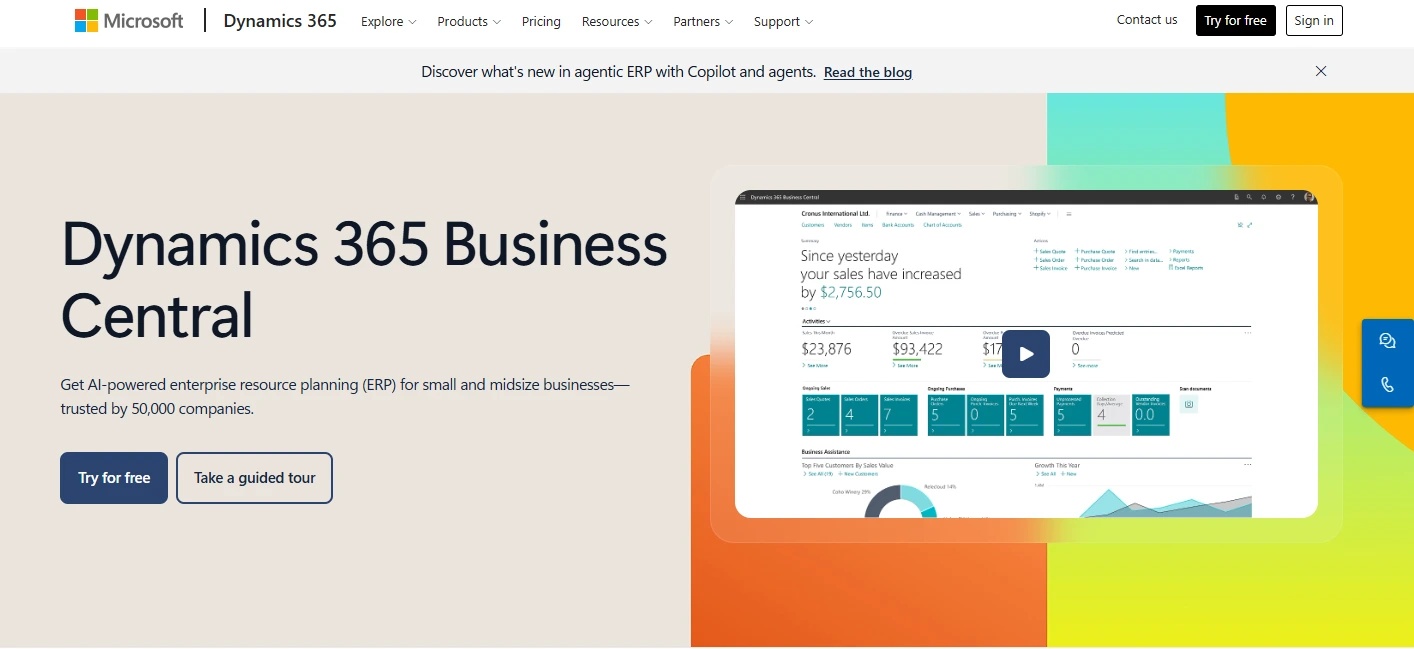The height and width of the screenshot is (649, 1414).
Task: Open Cash Management dropdown in video preview
Action: coord(938,214)
